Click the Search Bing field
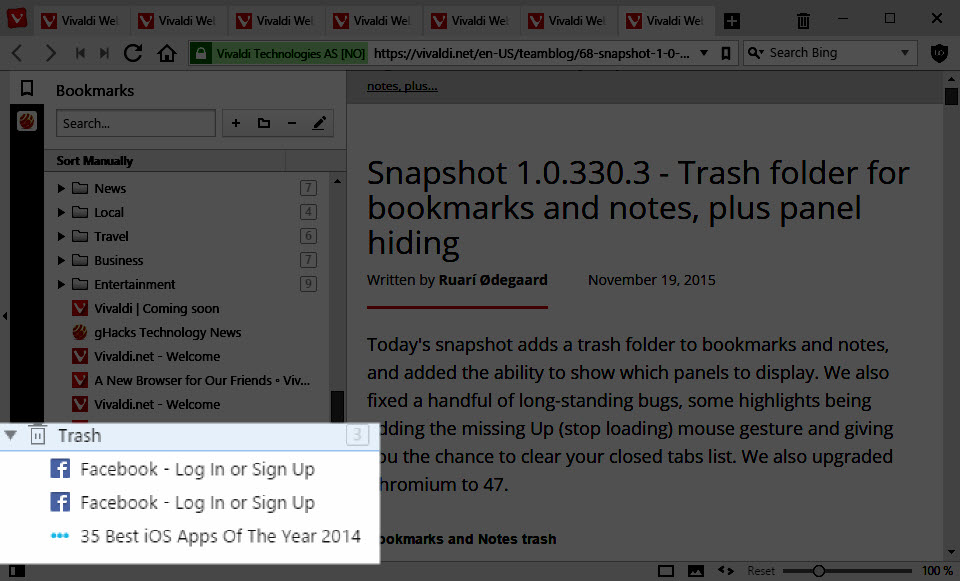The height and width of the screenshot is (581, 960). click(x=831, y=53)
